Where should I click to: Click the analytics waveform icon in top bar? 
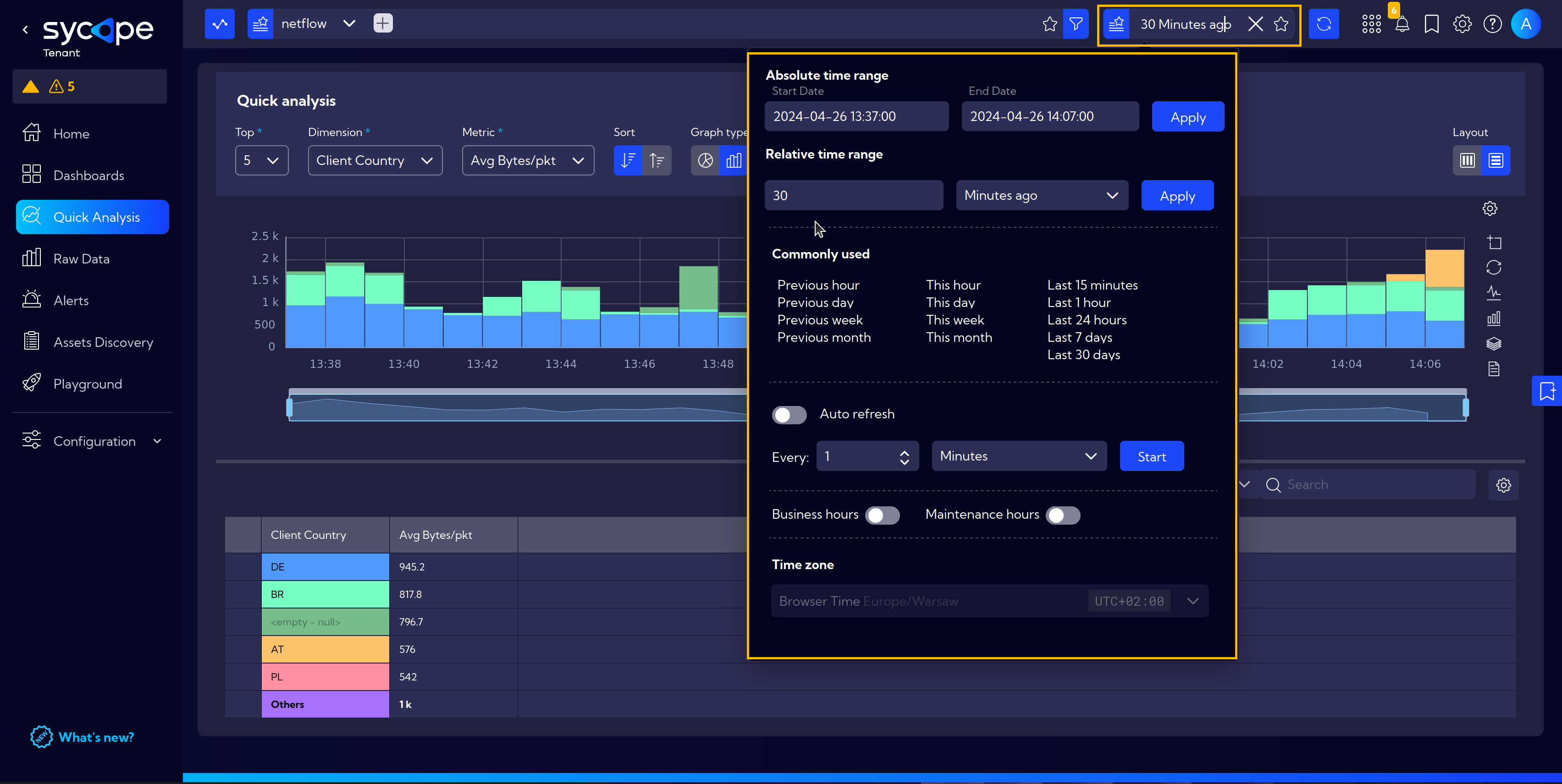point(220,24)
